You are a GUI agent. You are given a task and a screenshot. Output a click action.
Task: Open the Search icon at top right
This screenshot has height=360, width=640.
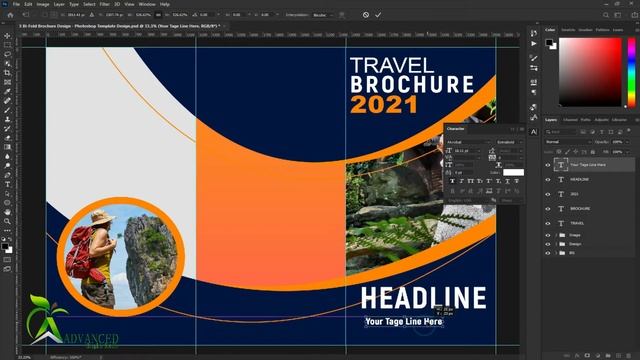(606, 15)
